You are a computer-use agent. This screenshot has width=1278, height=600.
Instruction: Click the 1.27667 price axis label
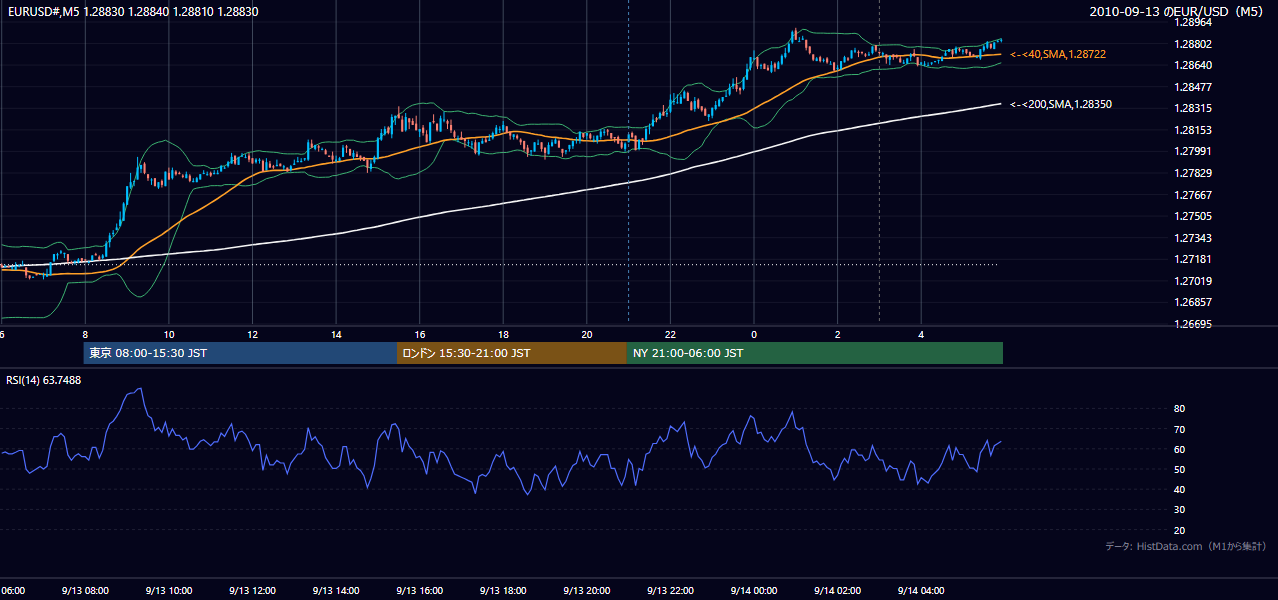1192,195
